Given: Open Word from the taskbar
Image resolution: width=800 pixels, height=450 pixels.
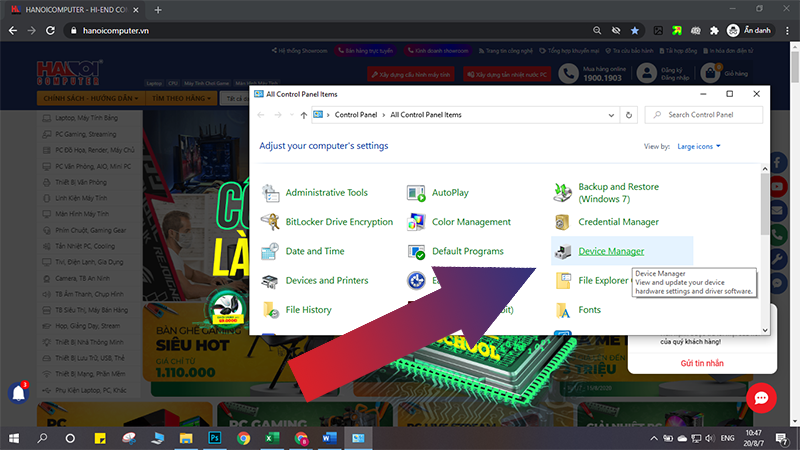Looking at the screenshot, I should tap(330, 438).
